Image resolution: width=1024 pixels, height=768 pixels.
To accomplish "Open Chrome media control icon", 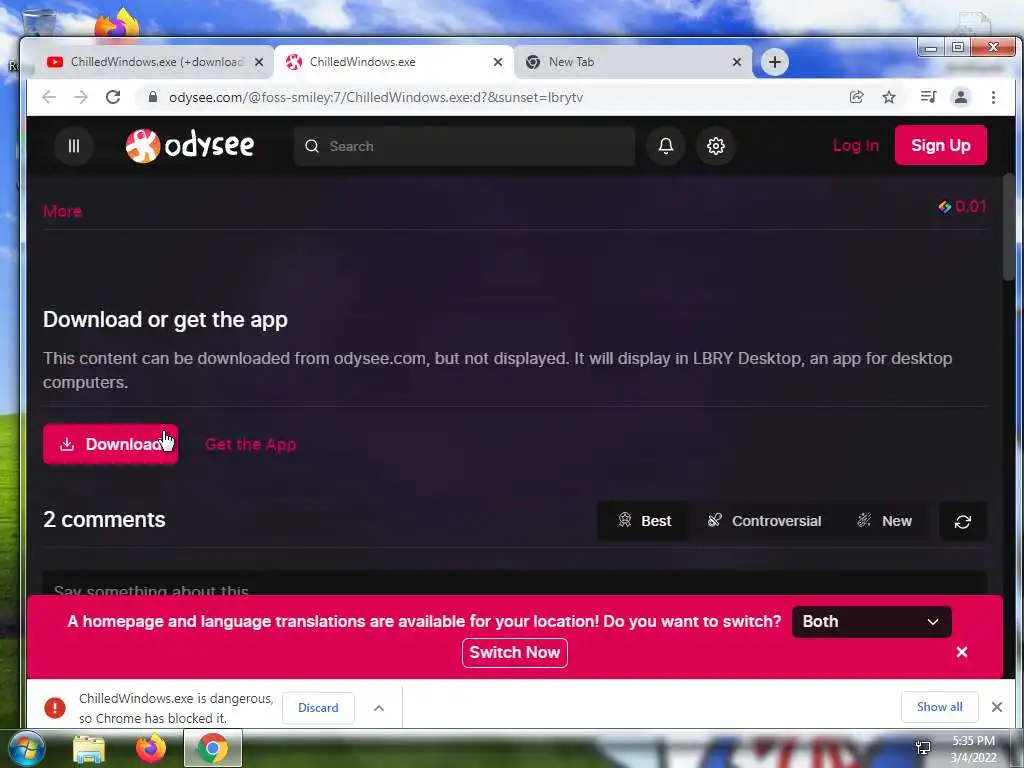I will (928, 97).
